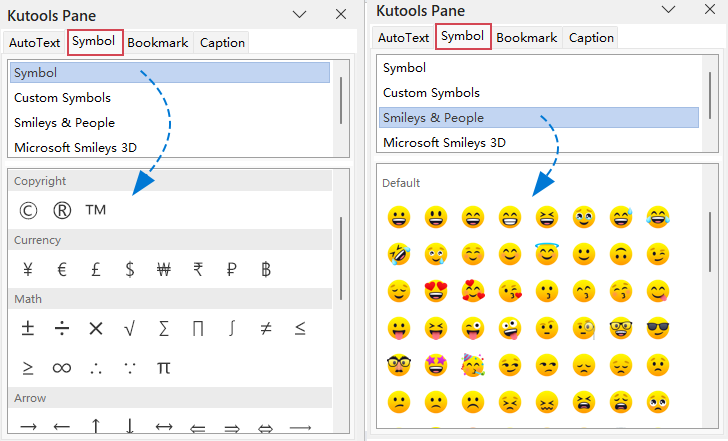Insert the summation ∑ symbol
The width and height of the screenshot is (728, 441).
164,329
